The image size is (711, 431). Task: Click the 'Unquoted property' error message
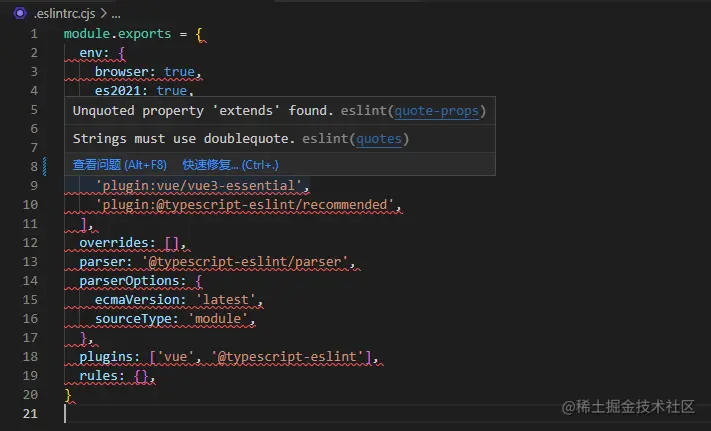pyautogui.click(x=203, y=111)
